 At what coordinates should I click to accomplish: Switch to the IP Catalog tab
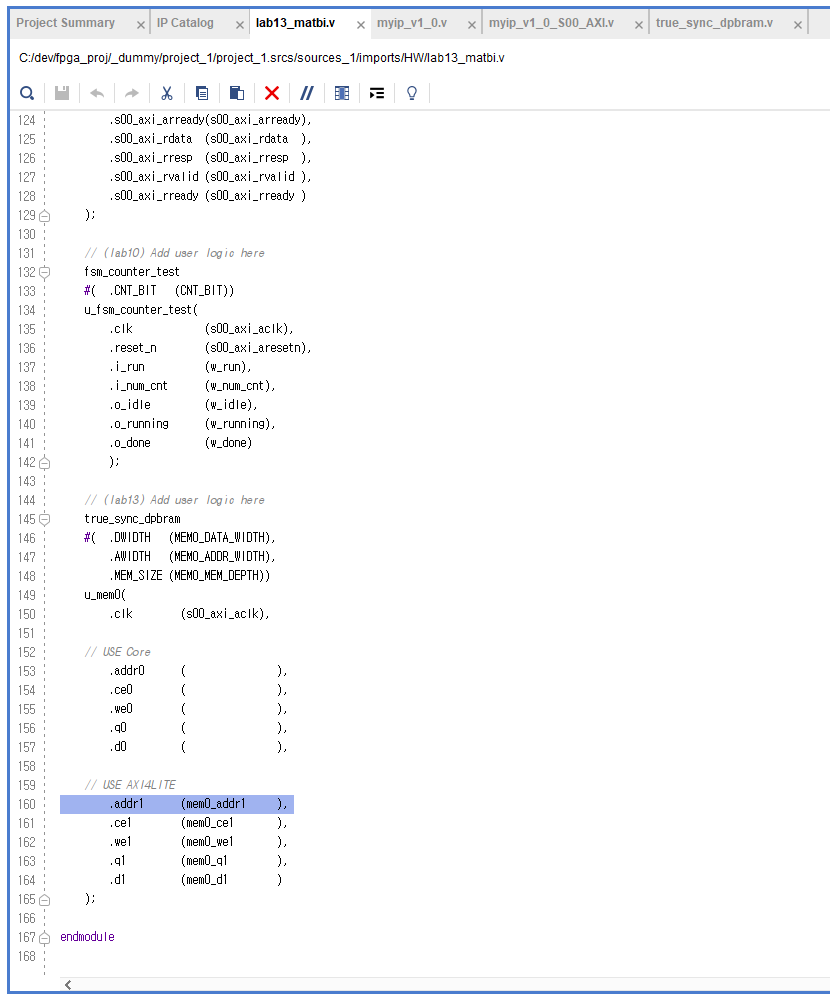pos(185,23)
